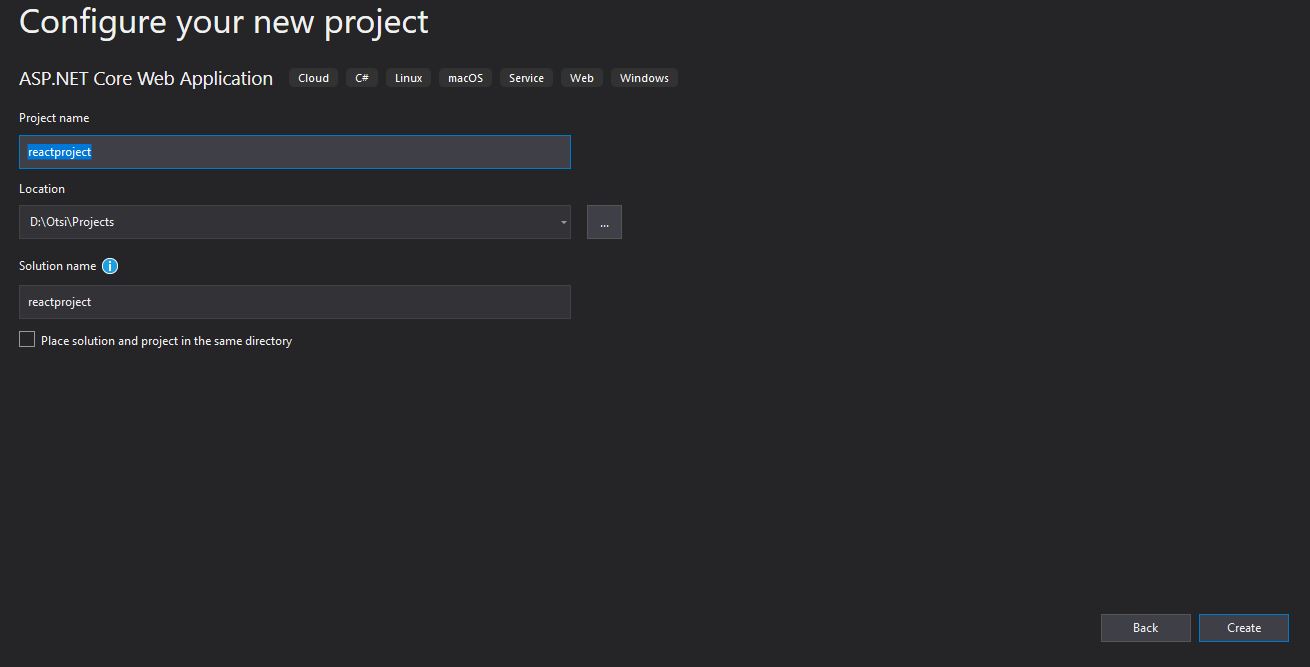
Task: Browse for location with the ellipsis button
Action: (x=604, y=222)
